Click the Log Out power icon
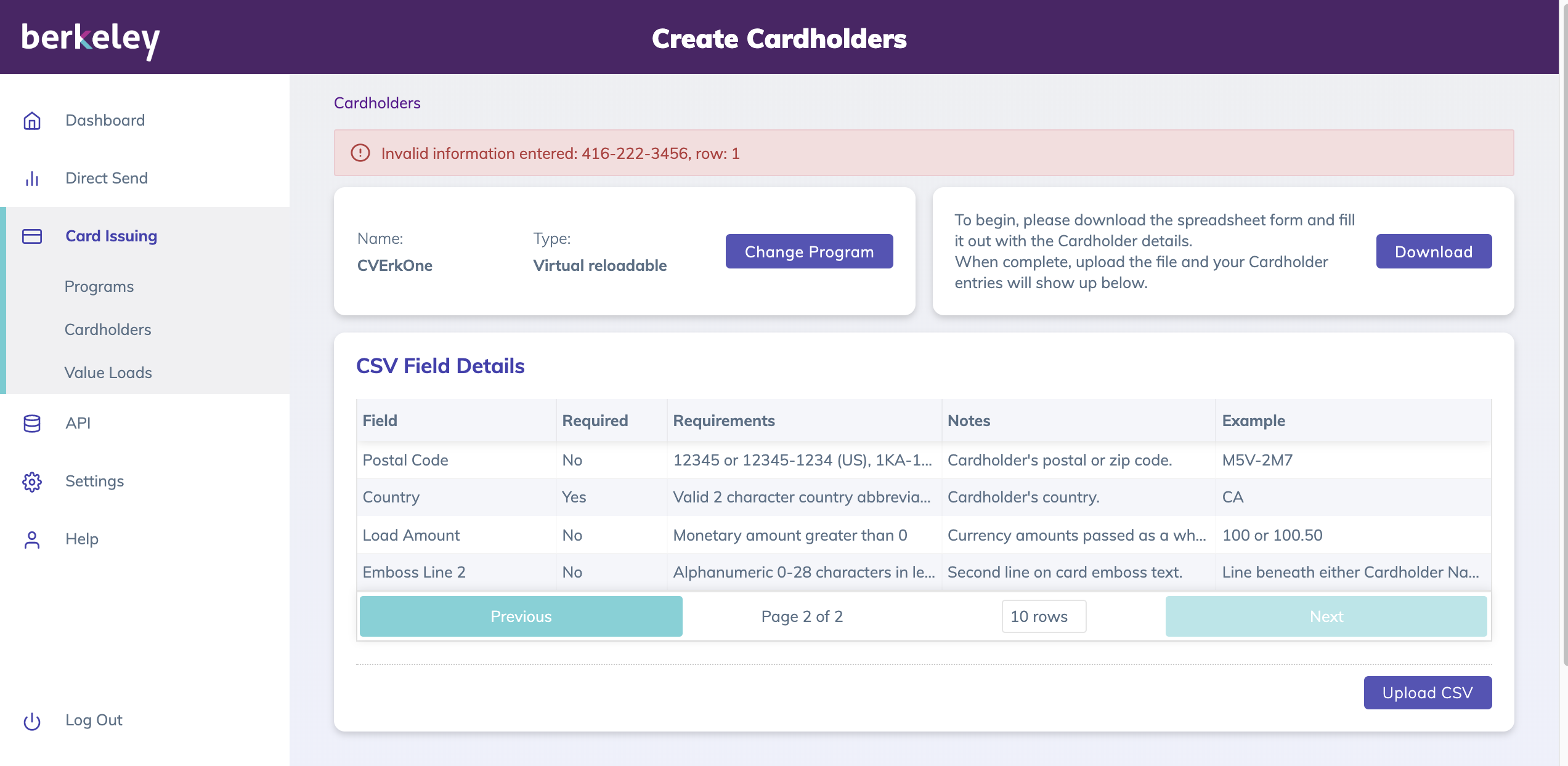Image resolution: width=1568 pixels, height=766 pixels. coord(32,720)
